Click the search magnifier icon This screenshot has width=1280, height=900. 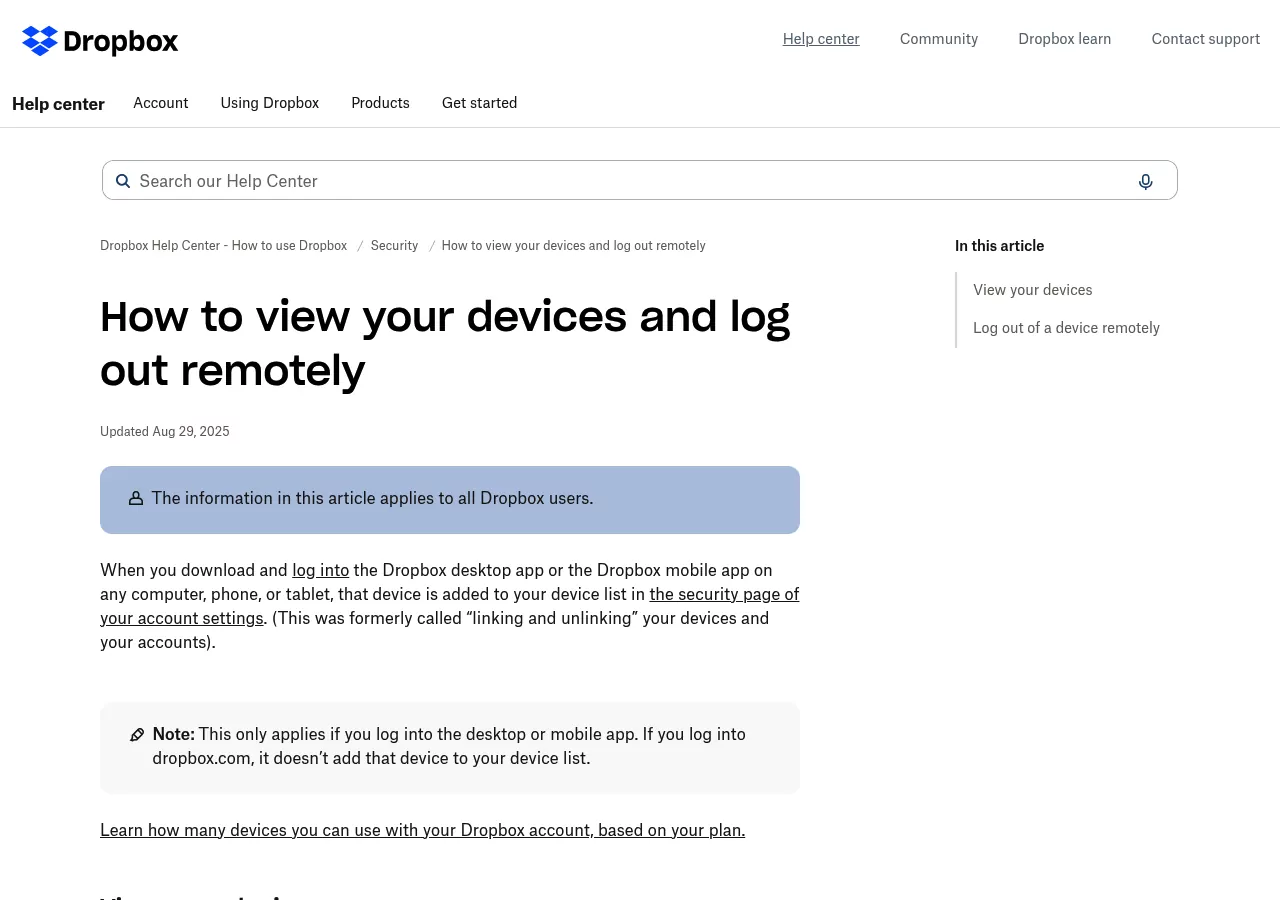tap(123, 181)
